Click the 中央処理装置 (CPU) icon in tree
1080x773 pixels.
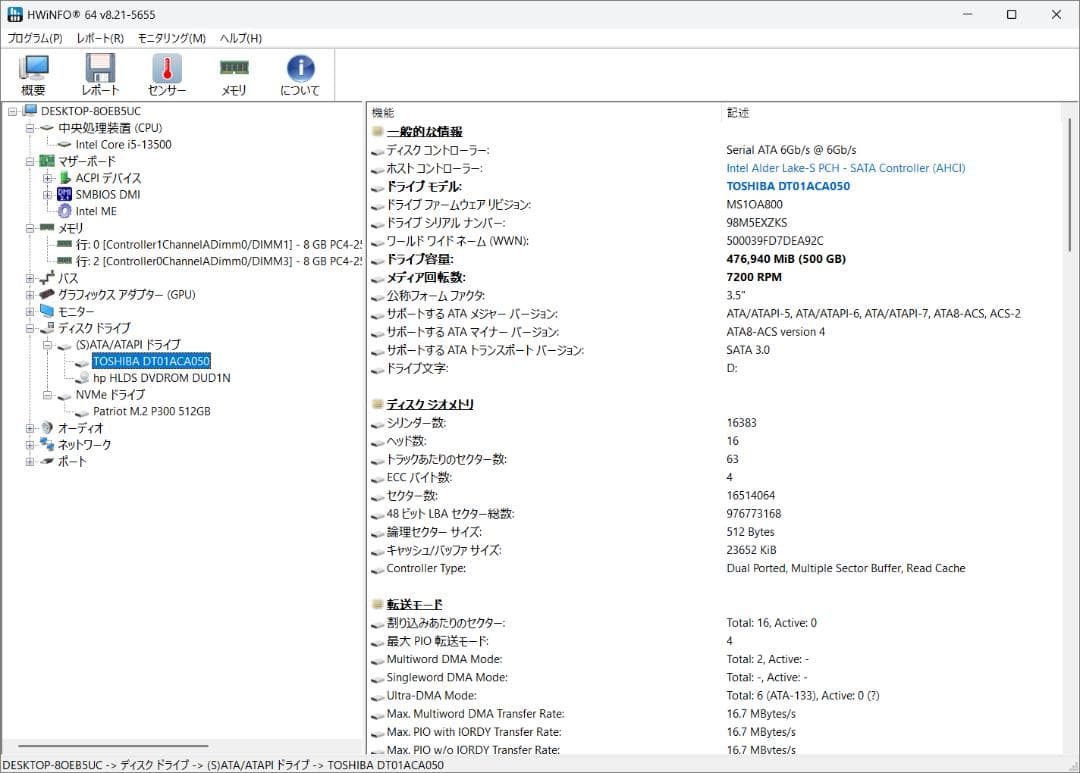[x=46, y=127]
